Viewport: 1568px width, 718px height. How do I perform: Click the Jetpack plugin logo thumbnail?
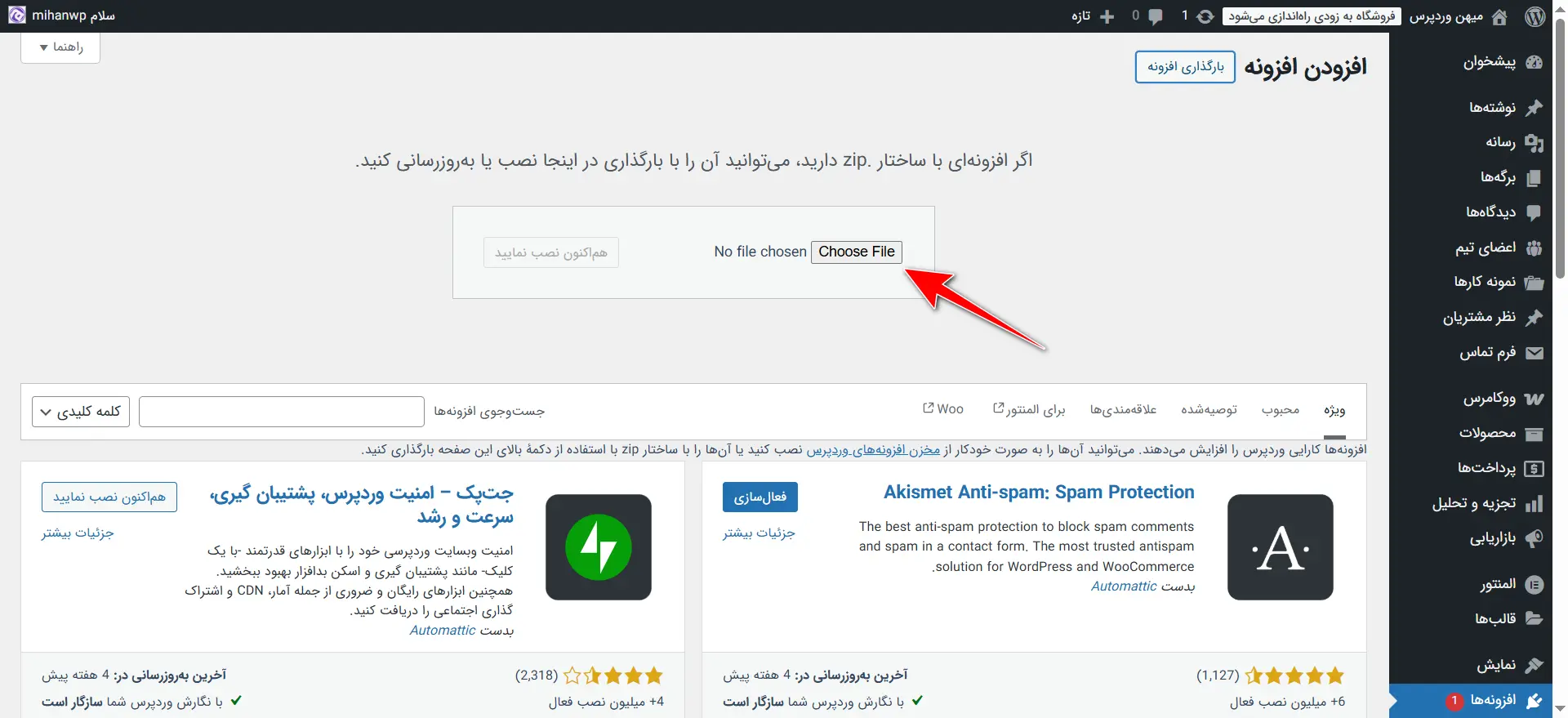[x=599, y=547]
